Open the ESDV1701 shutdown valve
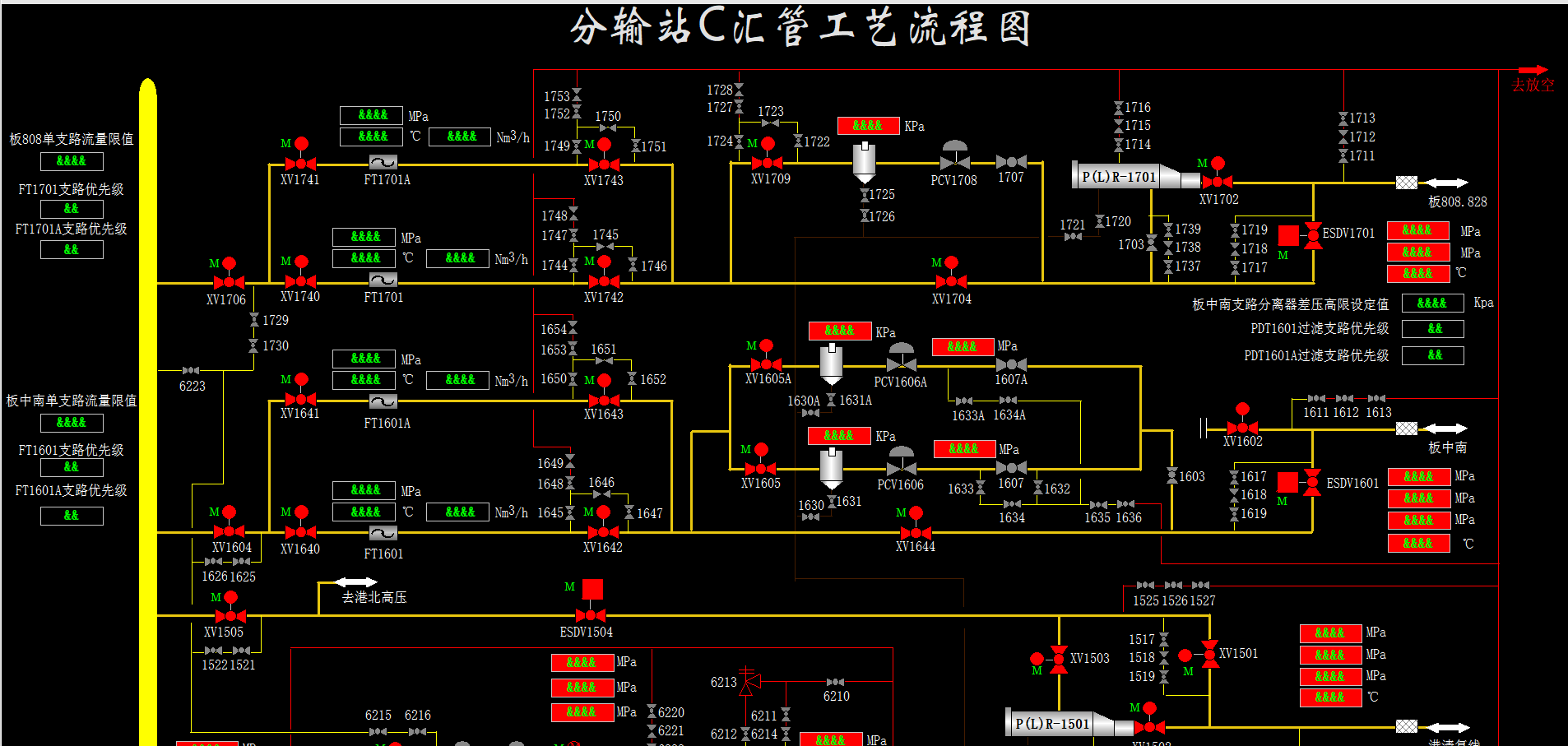Image resolution: width=1568 pixels, height=746 pixels. pos(1313,236)
